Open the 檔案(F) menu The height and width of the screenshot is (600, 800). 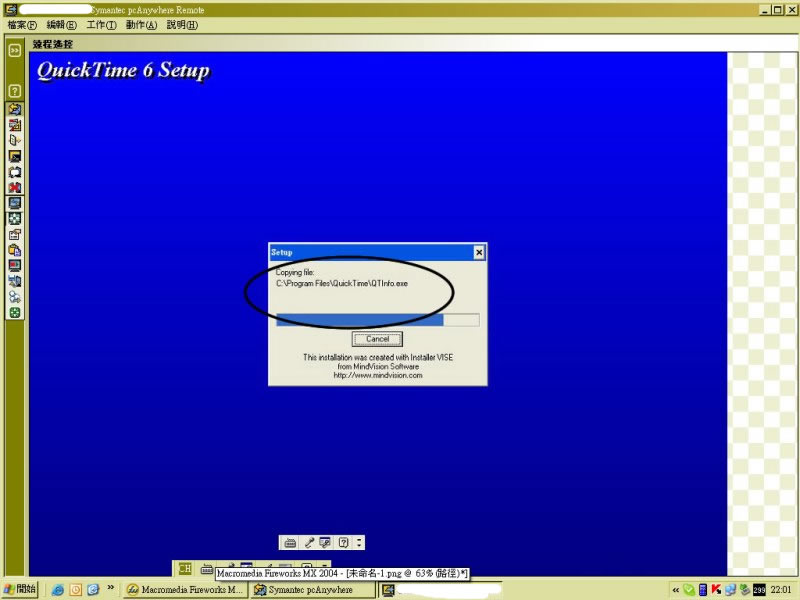(22, 25)
